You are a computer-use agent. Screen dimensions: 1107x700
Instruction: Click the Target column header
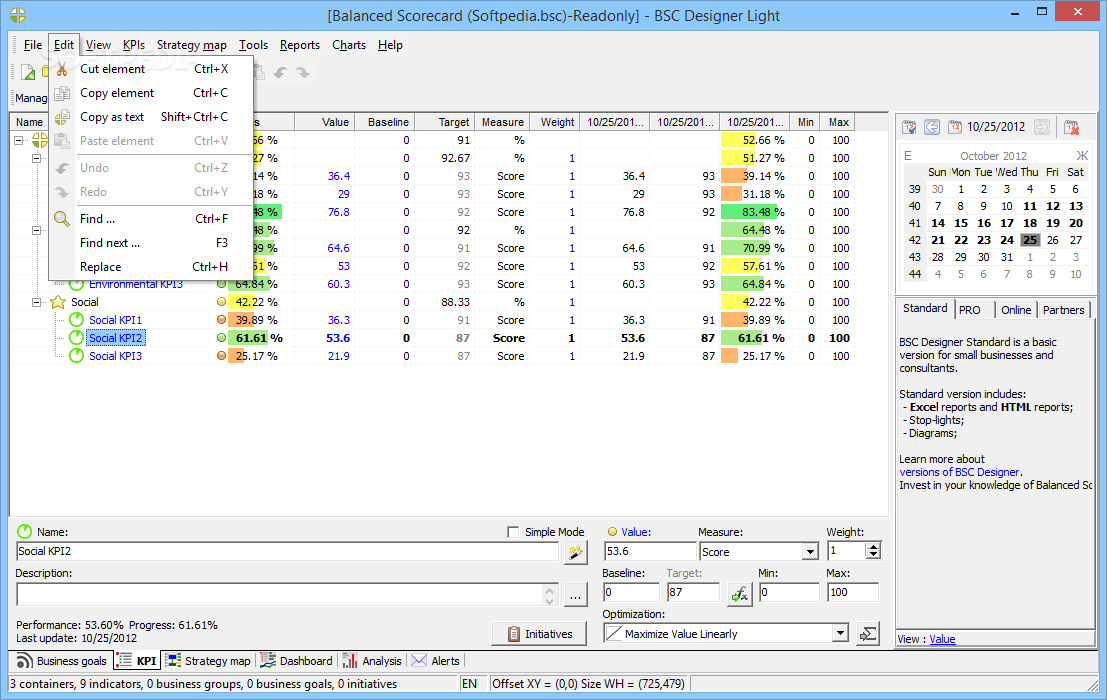pyautogui.click(x=445, y=122)
